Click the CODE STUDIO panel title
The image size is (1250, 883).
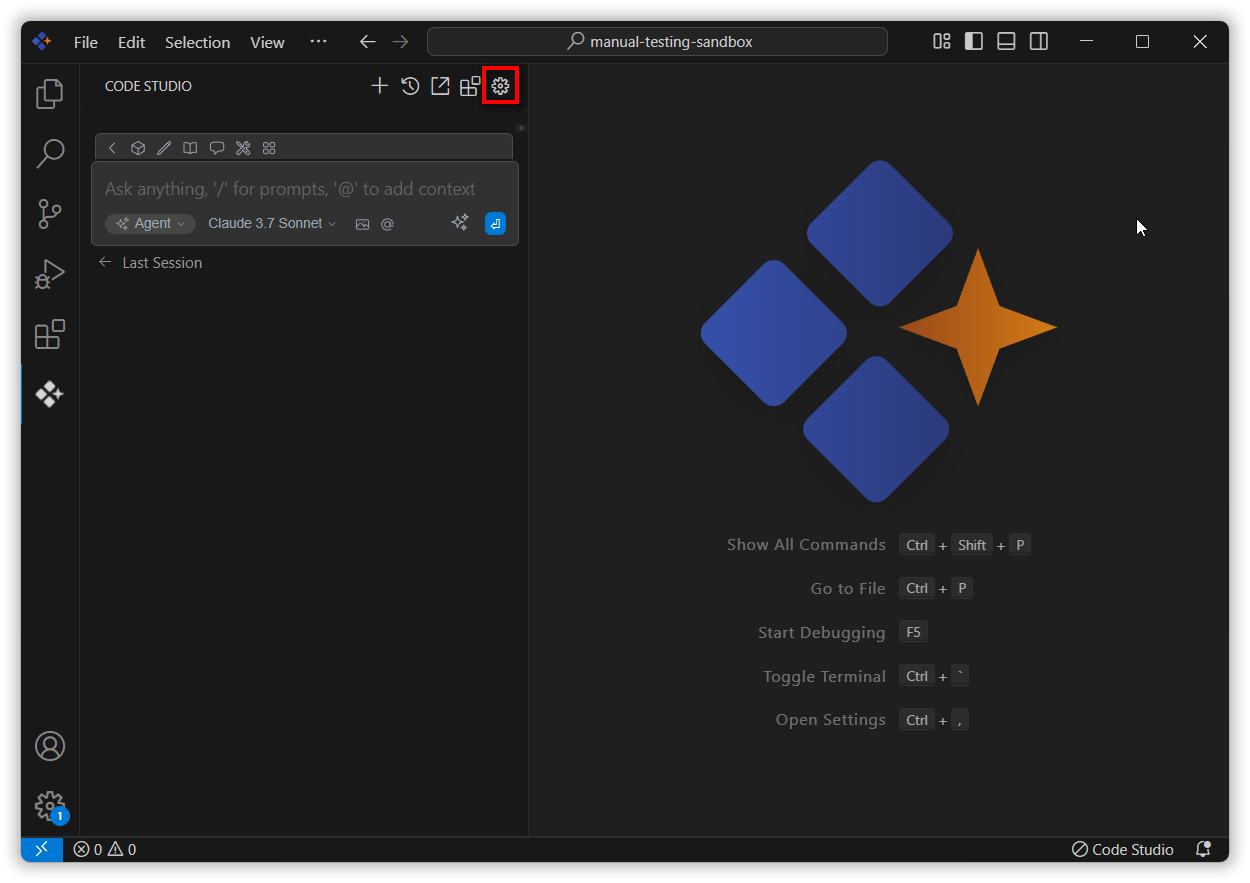[148, 86]
